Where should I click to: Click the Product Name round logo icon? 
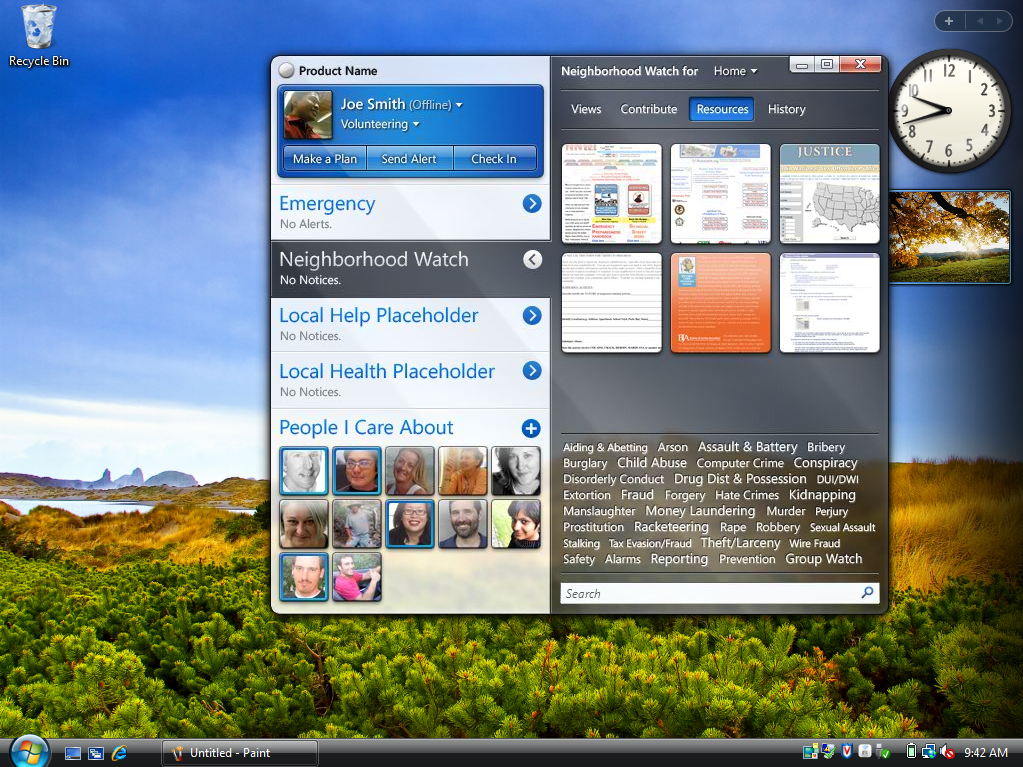point(286,70)
